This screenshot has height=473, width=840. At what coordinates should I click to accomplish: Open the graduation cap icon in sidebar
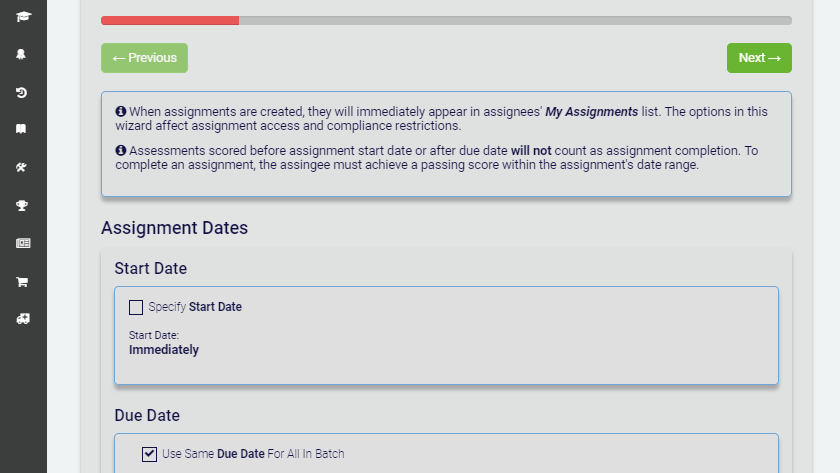coord(23,17)
